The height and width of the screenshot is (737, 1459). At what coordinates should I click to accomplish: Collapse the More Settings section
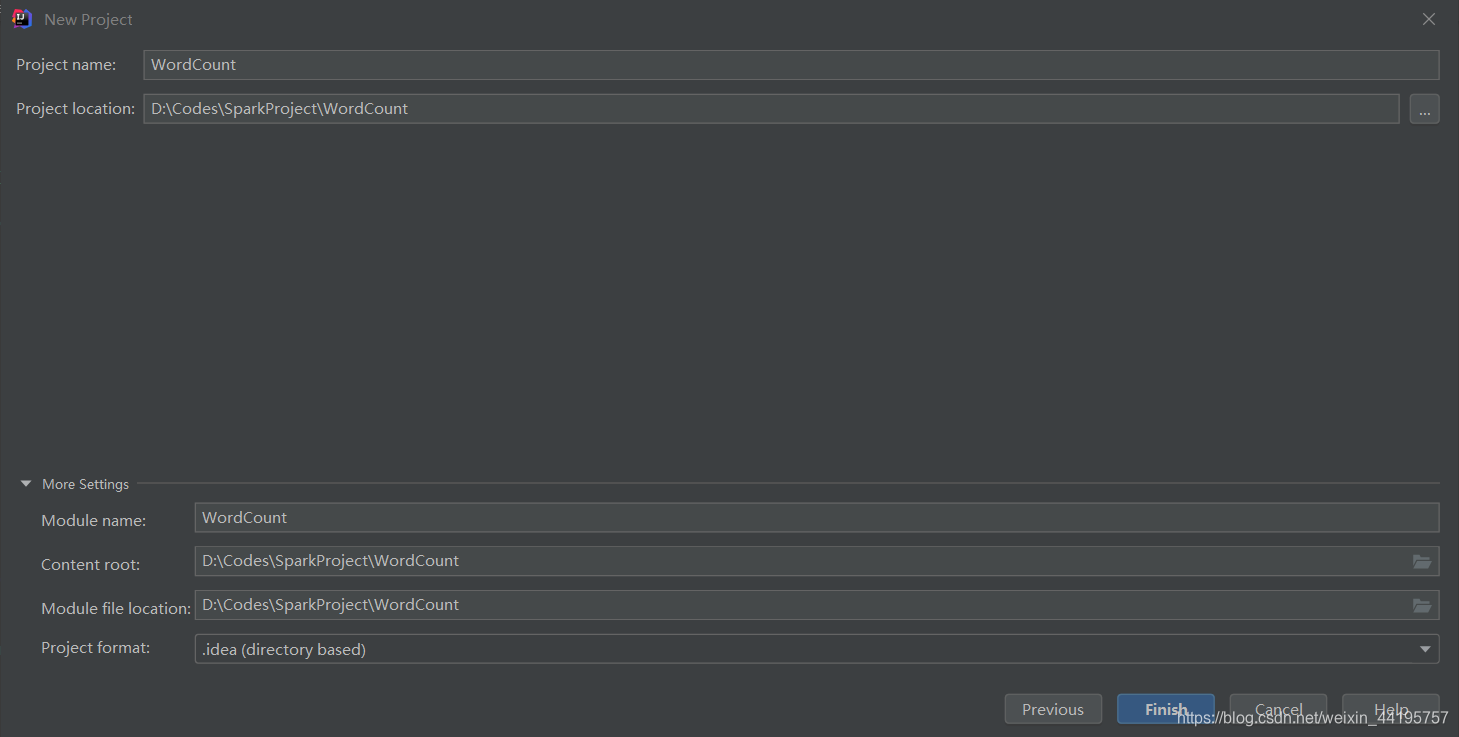pos(26,484)
